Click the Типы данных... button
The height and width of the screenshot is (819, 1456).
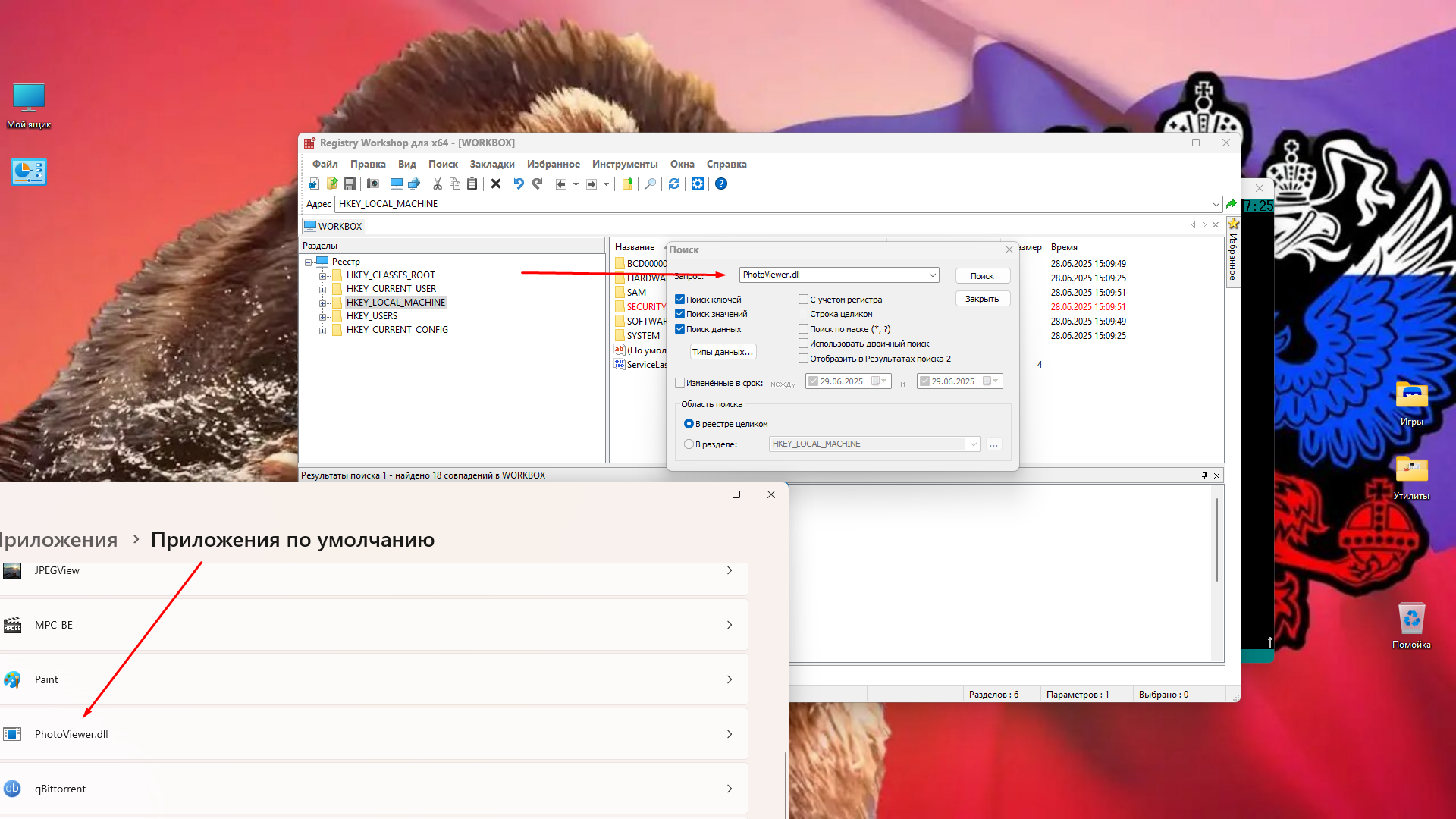(722, 352)
